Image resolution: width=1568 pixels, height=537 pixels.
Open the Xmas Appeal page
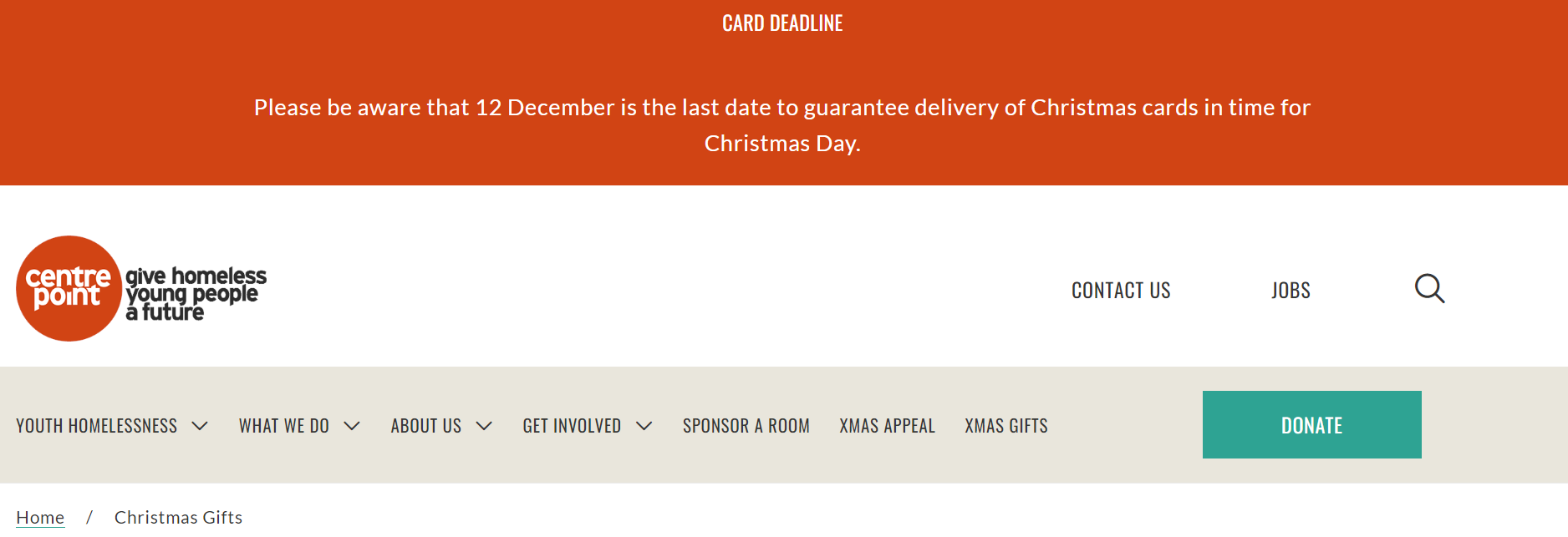point(887,426)
